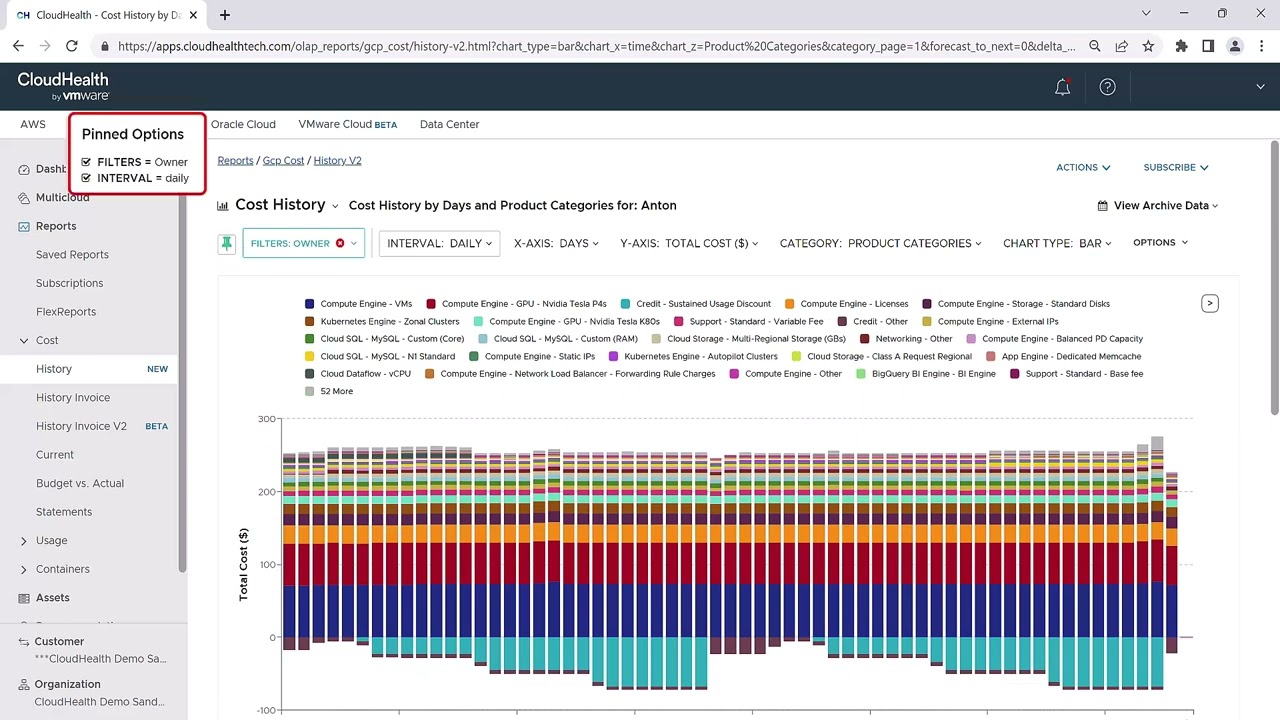The height and width of the screenshot is (720, 1280).
Task: Toggle Support - Standard - Base fee legend series
Action: [x=1076, y=374]
